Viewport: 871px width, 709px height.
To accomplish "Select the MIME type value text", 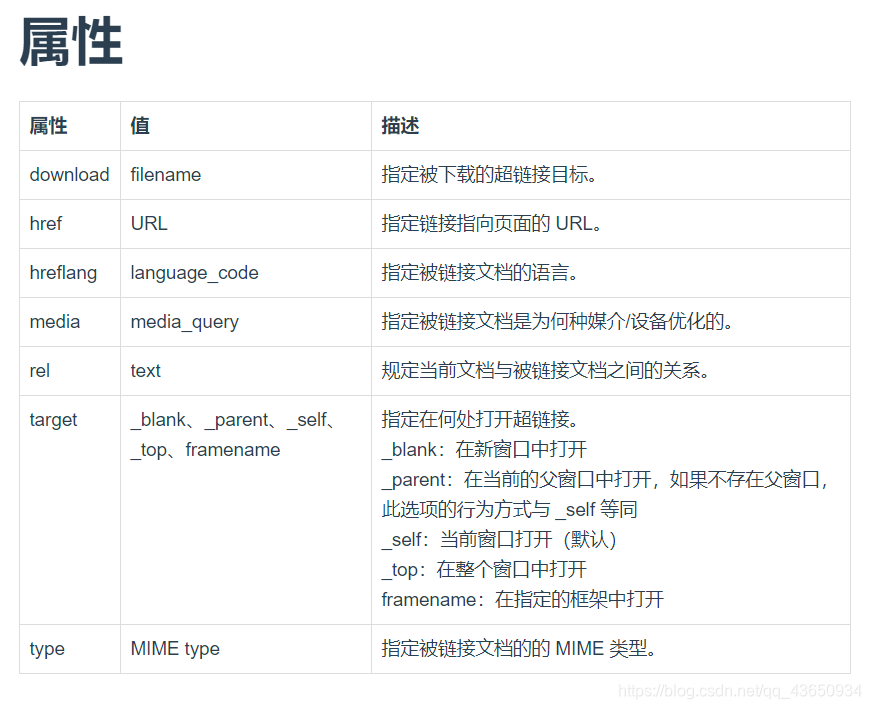I will click(174, 649).
